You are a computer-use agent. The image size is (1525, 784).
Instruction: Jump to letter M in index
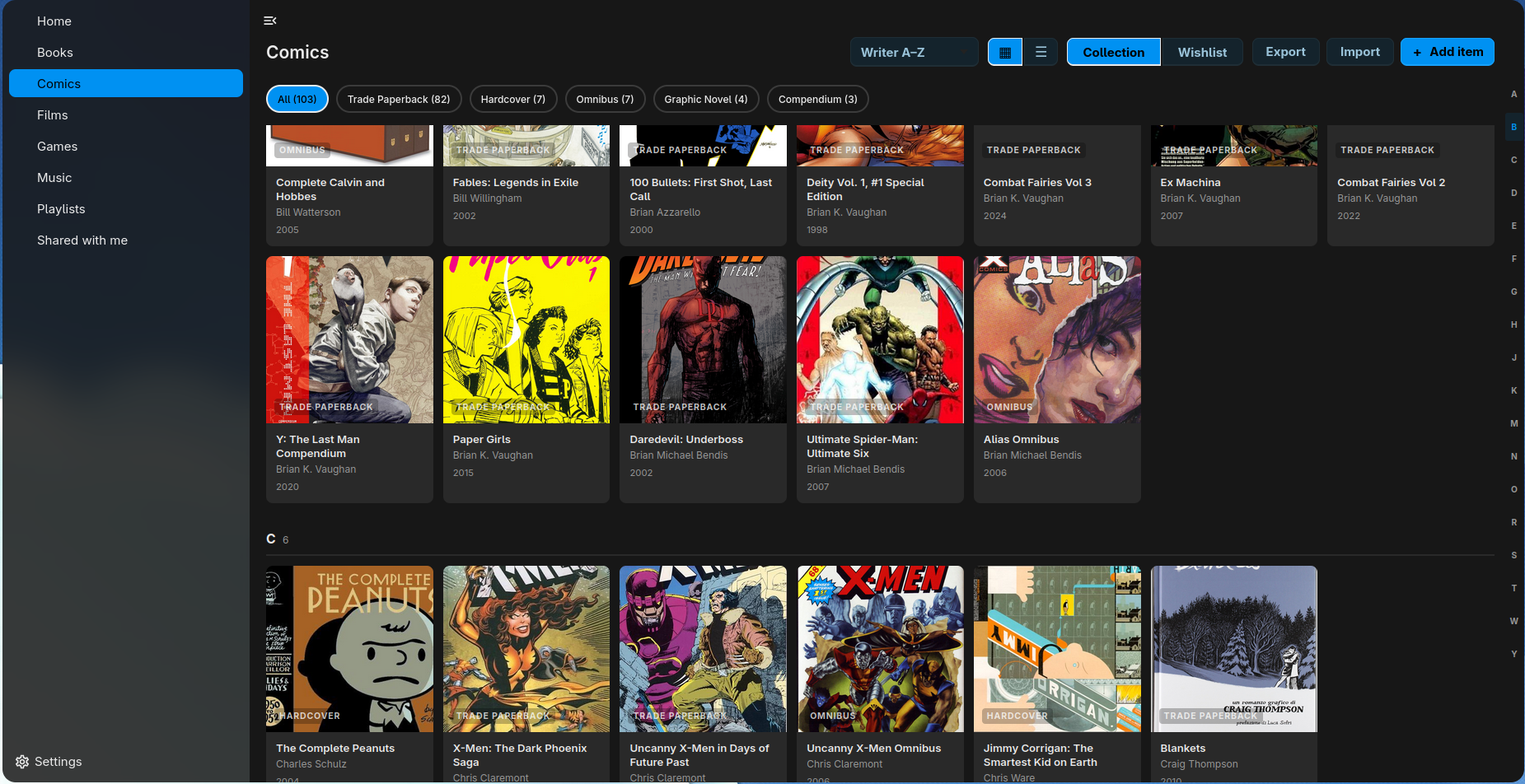click(1513, 423)
